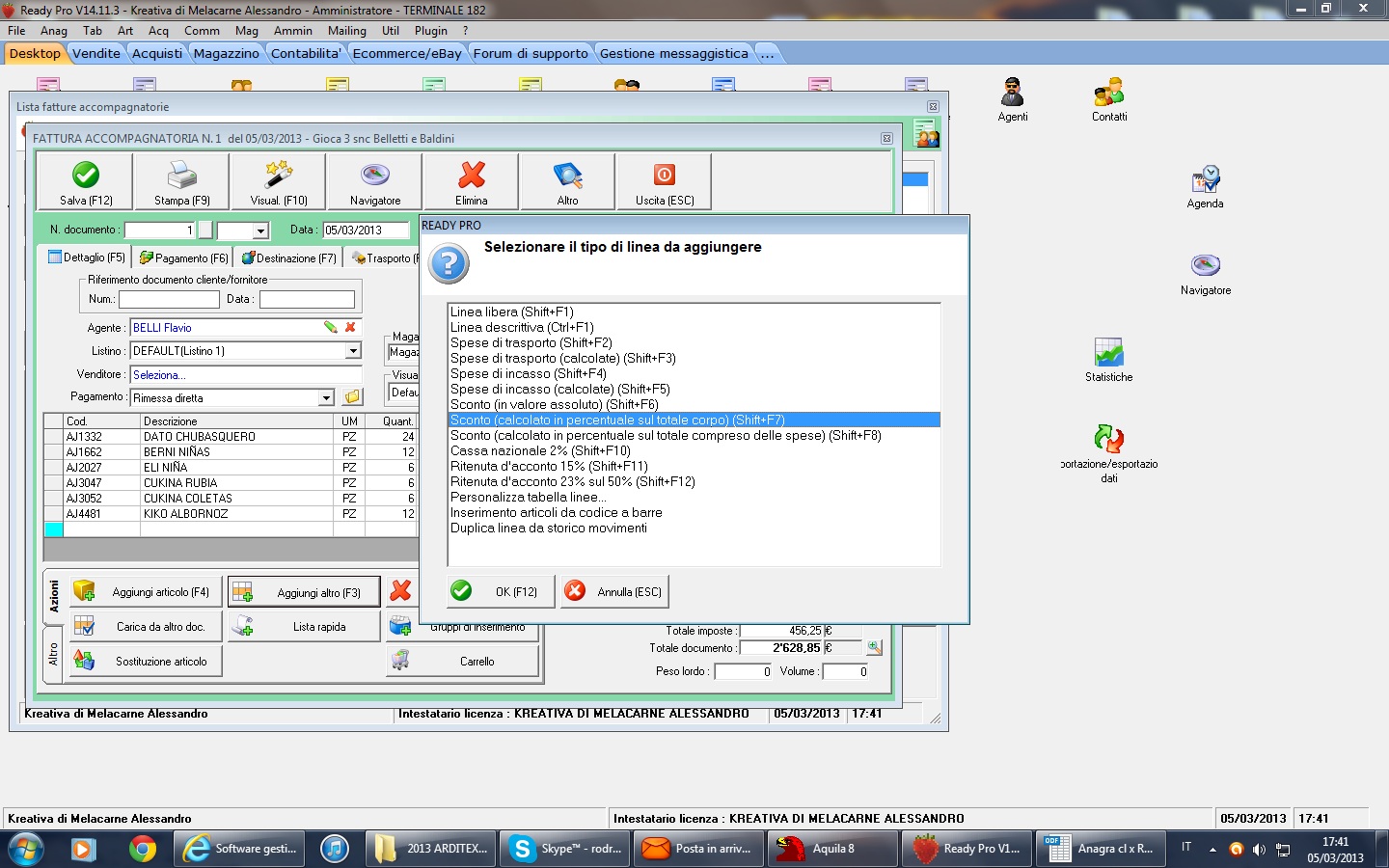Exit the invoice with Uscita (ESC)
Screen dimensions: 1389x868
point(664,181)
